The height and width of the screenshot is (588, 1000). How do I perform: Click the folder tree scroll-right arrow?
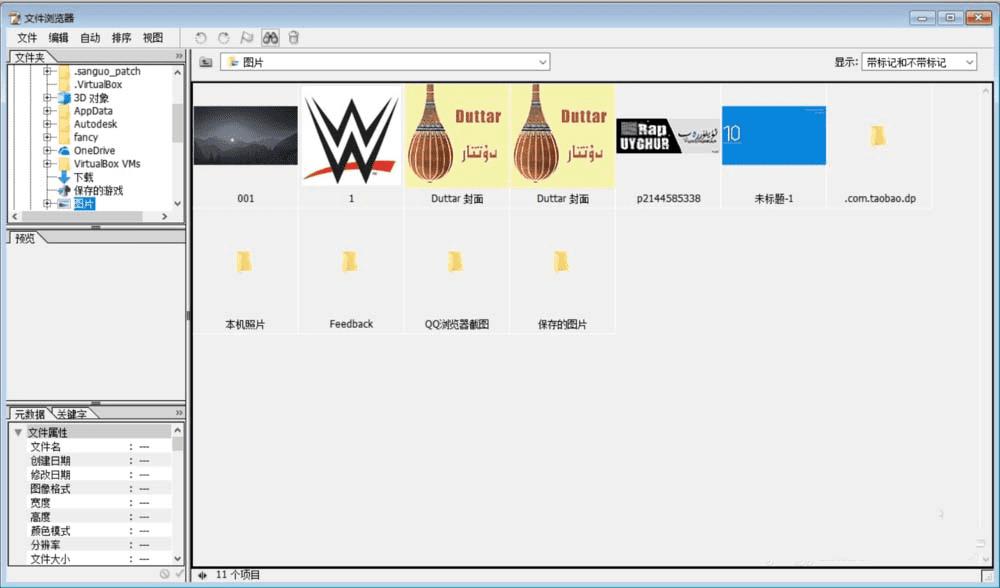165,217
